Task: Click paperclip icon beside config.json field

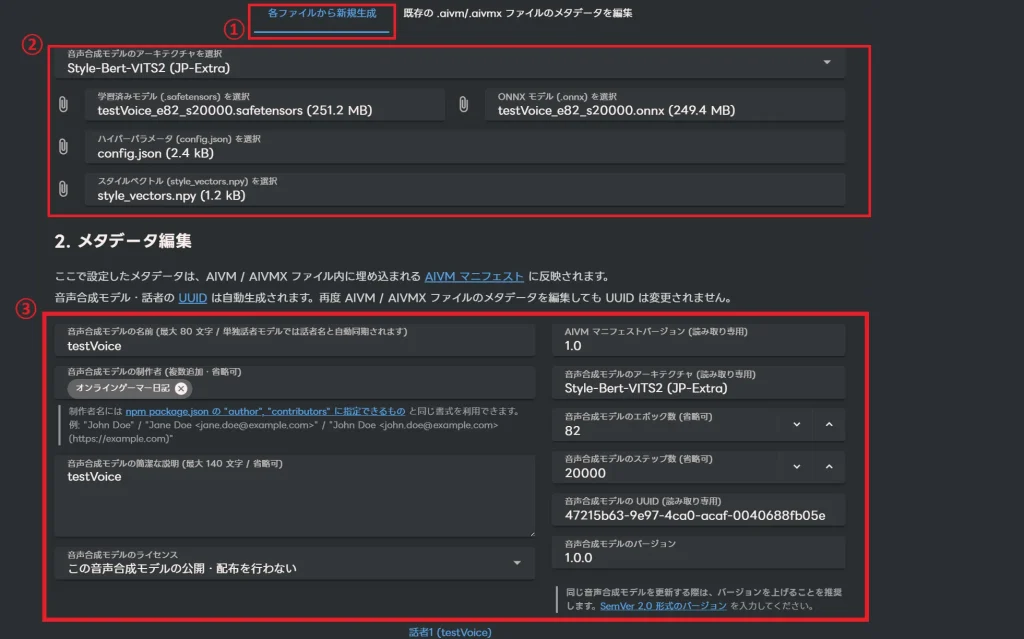Action: (x=63, y=147)
